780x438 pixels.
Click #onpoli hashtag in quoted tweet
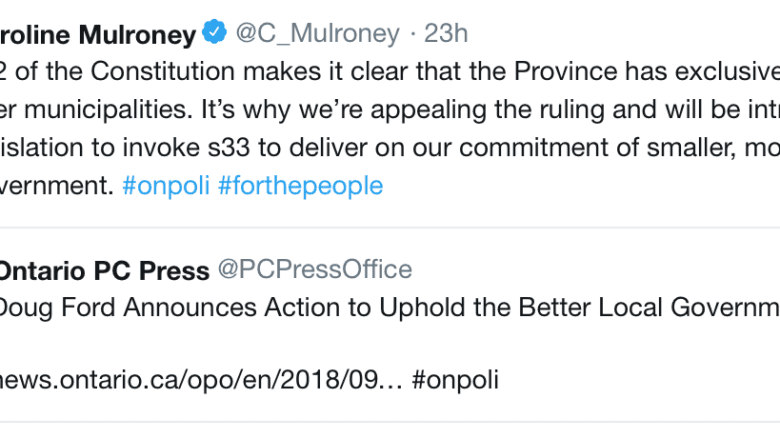pyautogui.click(x=455, y=380)
